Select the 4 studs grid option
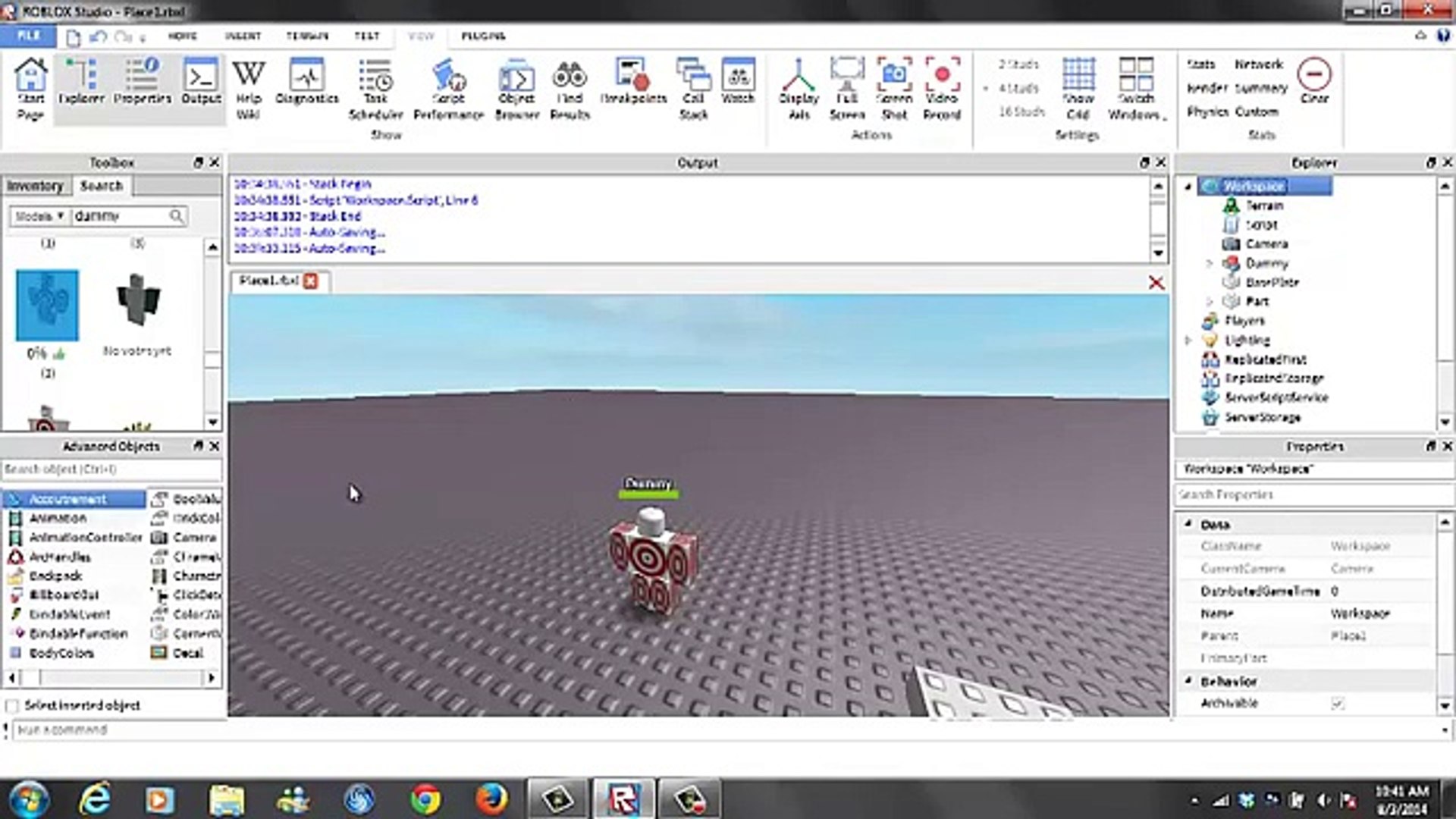1456x819 pixels. (x=1018, y=88)
